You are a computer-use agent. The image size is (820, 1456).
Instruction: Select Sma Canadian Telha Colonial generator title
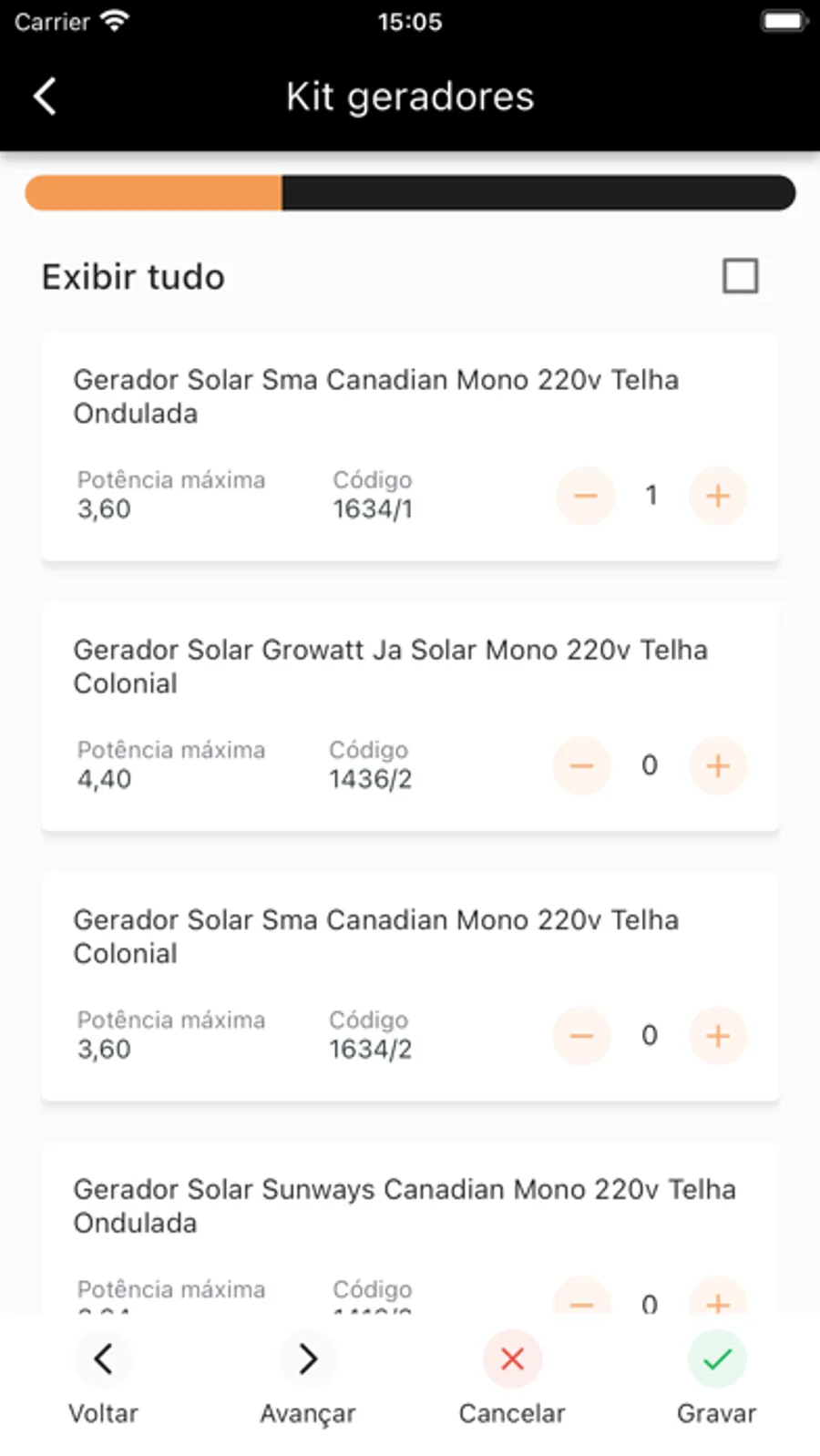pyautogui.click(x=375, y=937)
